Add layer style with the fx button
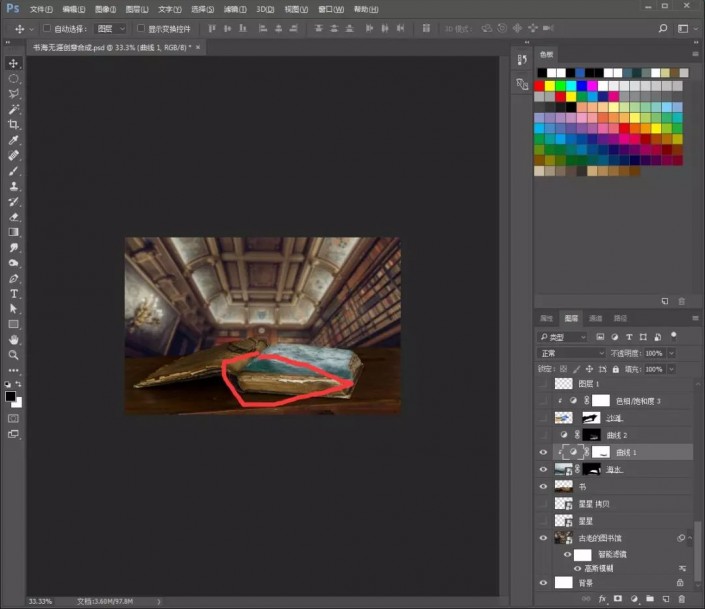This screenshot has width=705, height=609. point(602,599)
